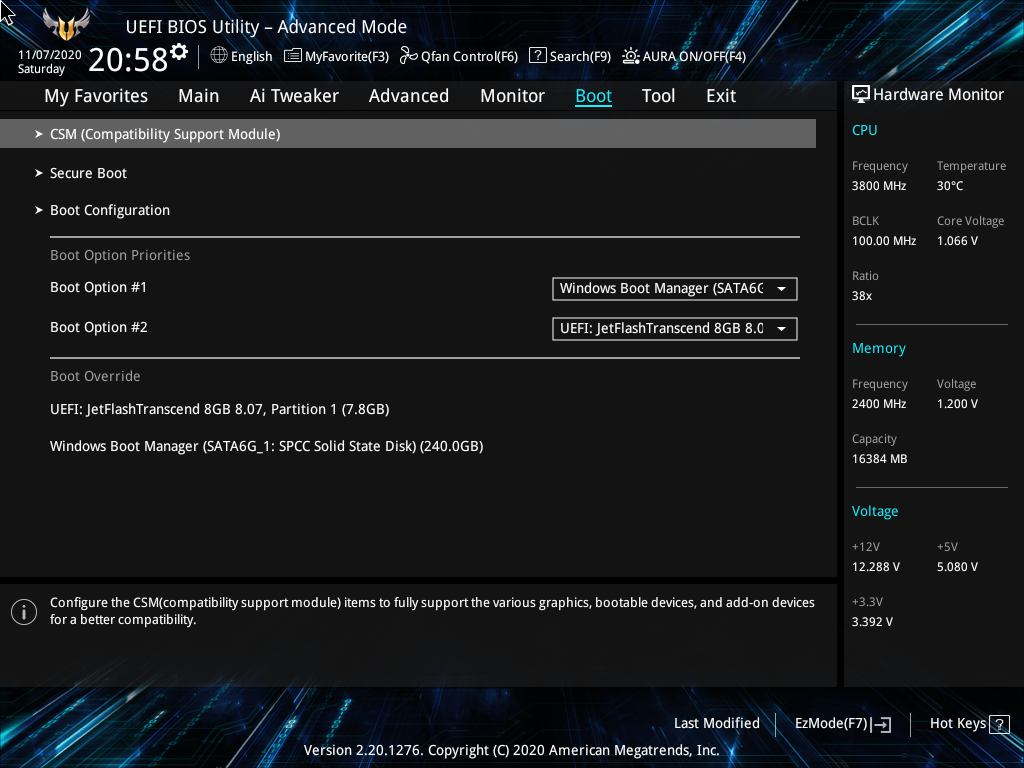The height and width of the screenshot is (768, 1024).
Task: Click Version 2.20.1276 copyright text
Action: [511, 750]
